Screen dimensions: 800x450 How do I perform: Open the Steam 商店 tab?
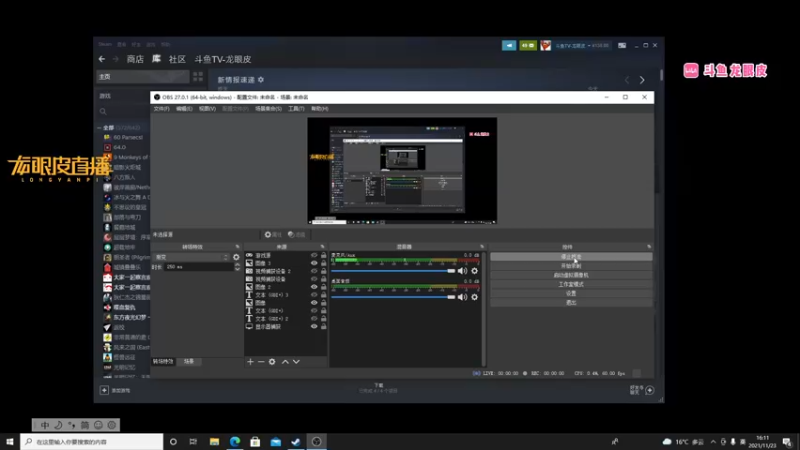point(135,59)
